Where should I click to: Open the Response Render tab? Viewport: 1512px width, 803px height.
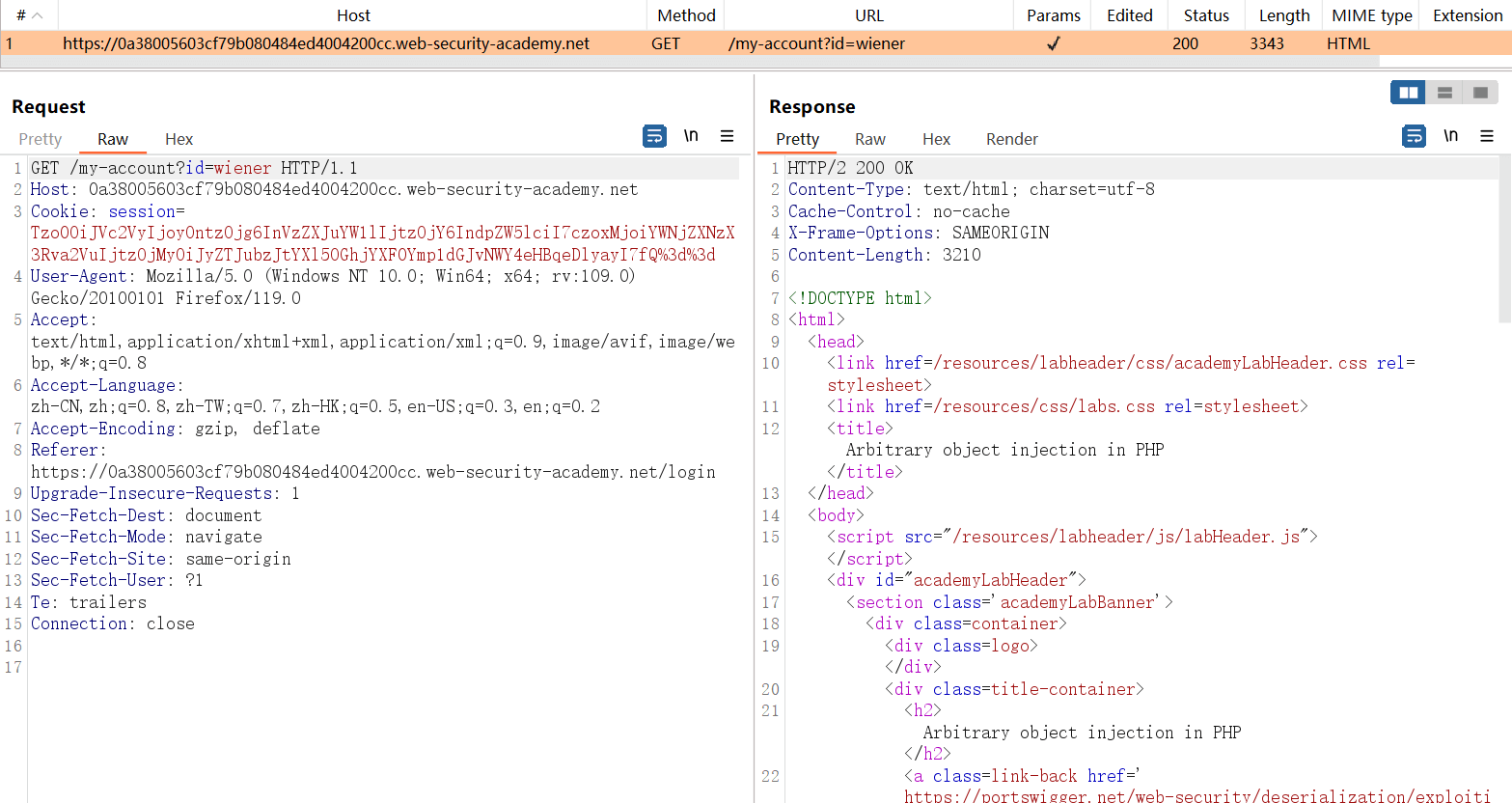(x=1011, y=139)
